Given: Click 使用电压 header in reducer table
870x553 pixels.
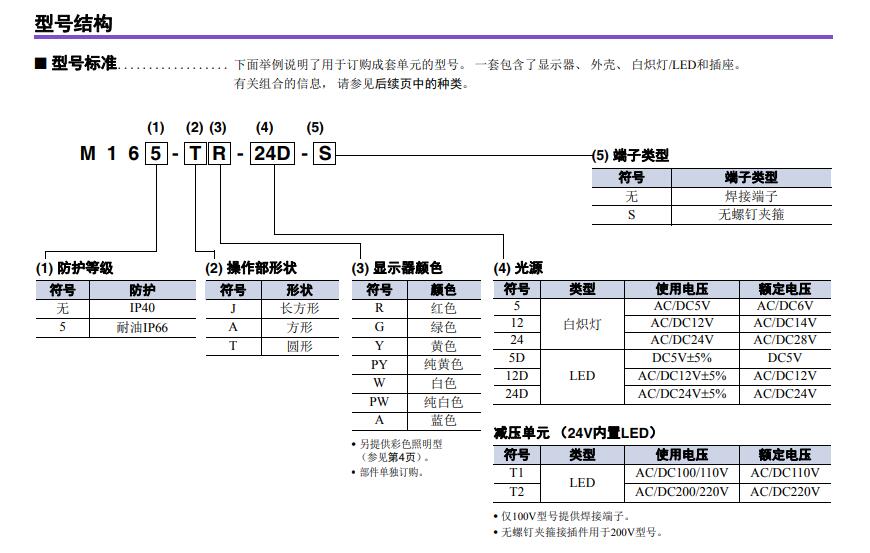Looking at the screenshot, I should (x=682, y=455).
